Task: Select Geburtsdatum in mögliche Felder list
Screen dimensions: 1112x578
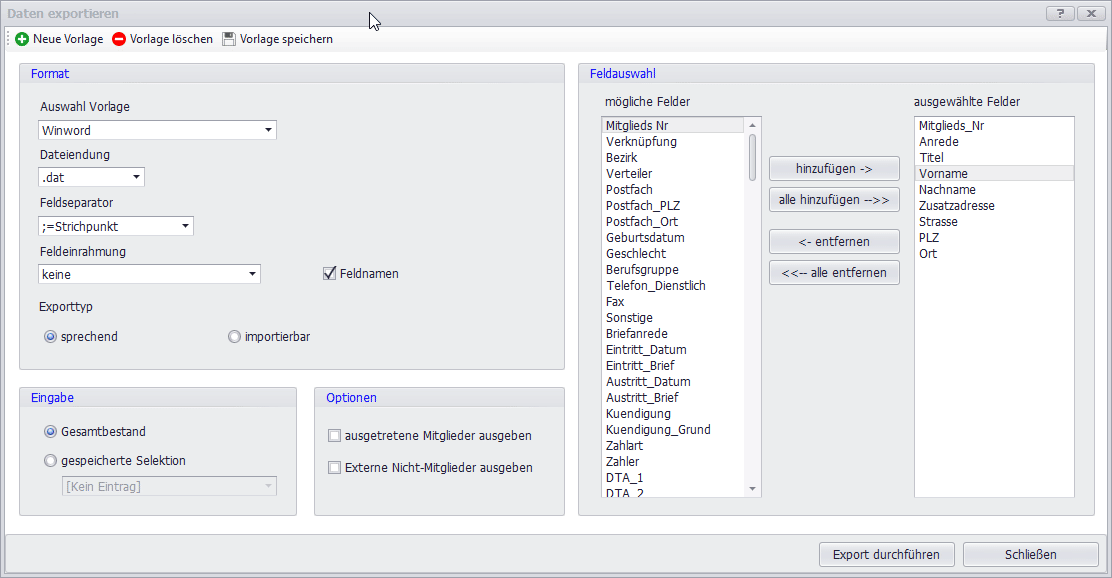Action: (645, 238)
